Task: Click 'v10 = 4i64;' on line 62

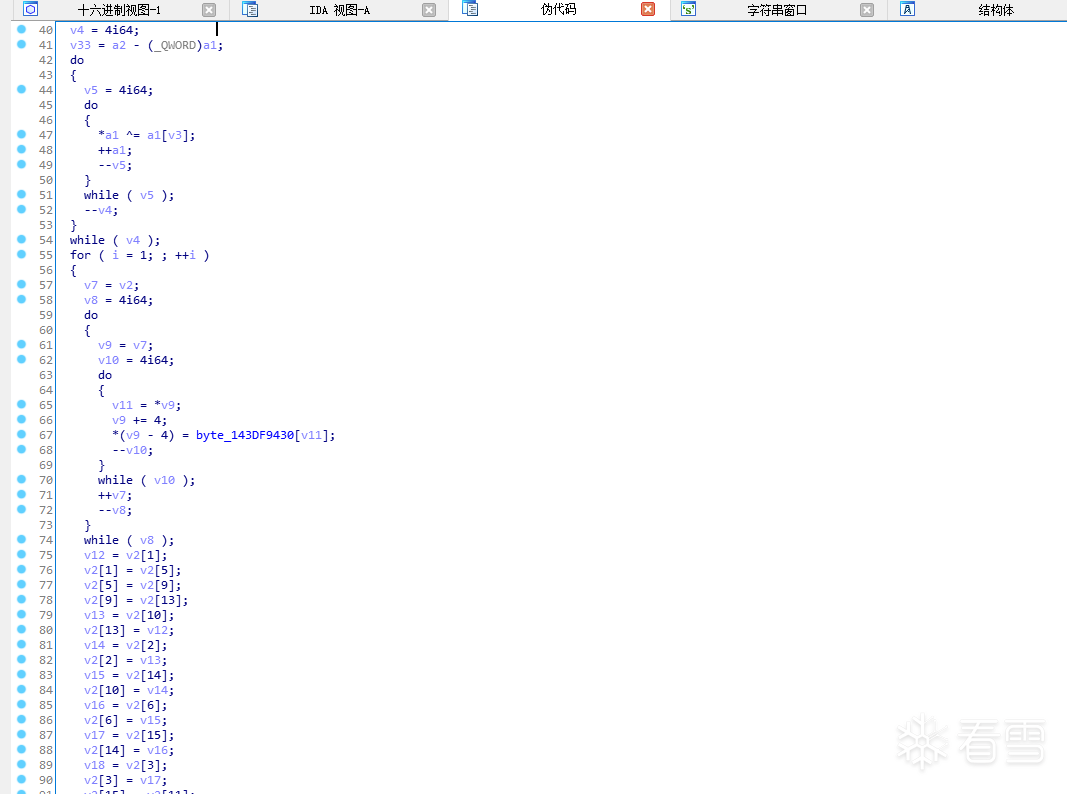Action: 136,360
